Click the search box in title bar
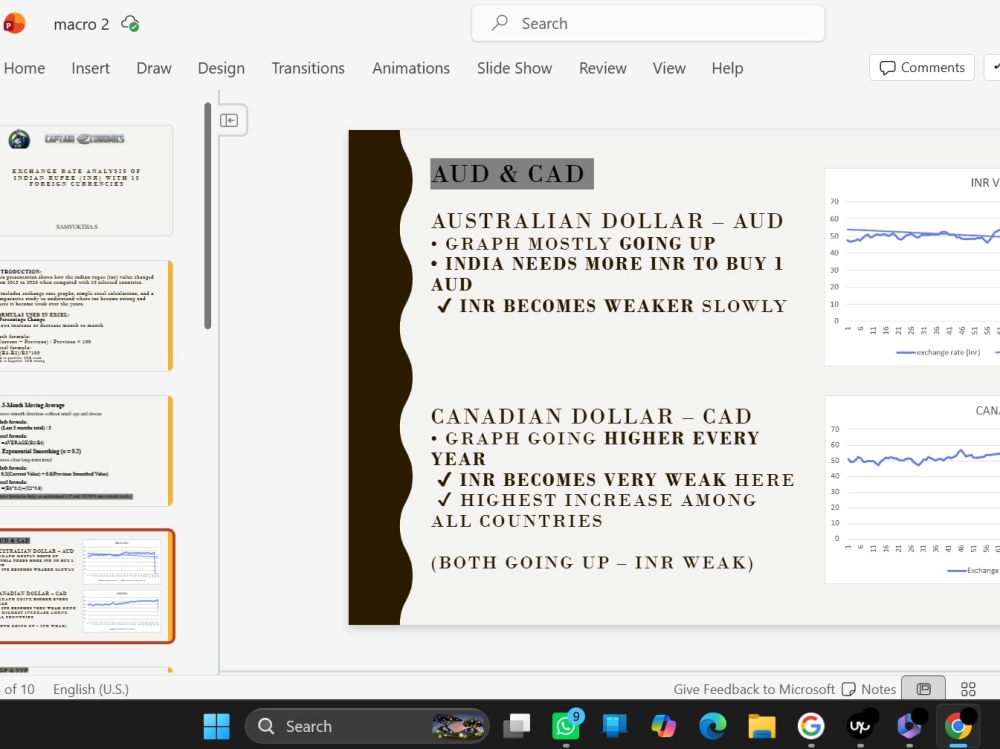 (x=648, y=24)
